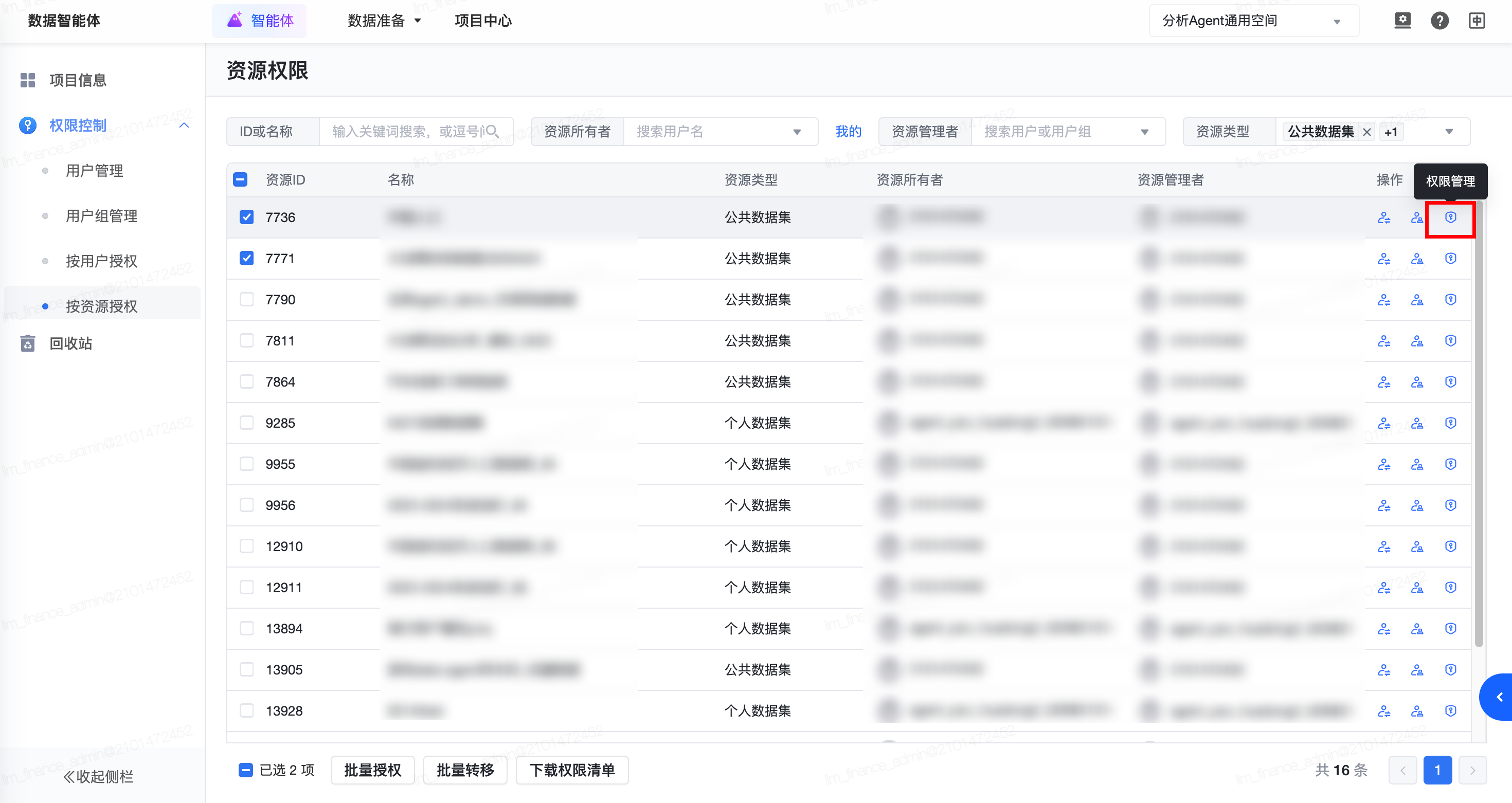Click the previous page arrow button

(x=1403, y=770)
